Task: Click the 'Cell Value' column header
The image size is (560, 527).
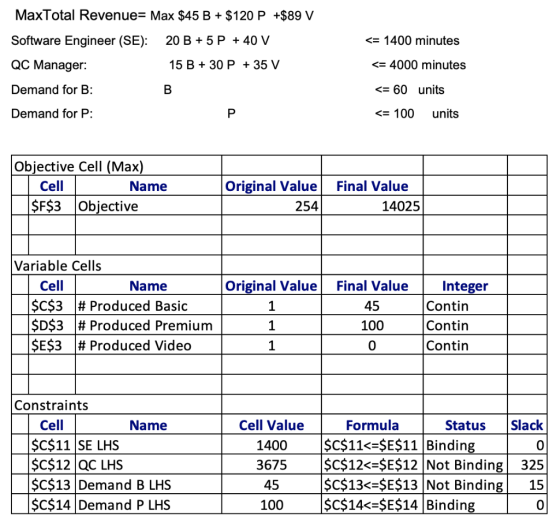Action: click(x=271, y=425)
